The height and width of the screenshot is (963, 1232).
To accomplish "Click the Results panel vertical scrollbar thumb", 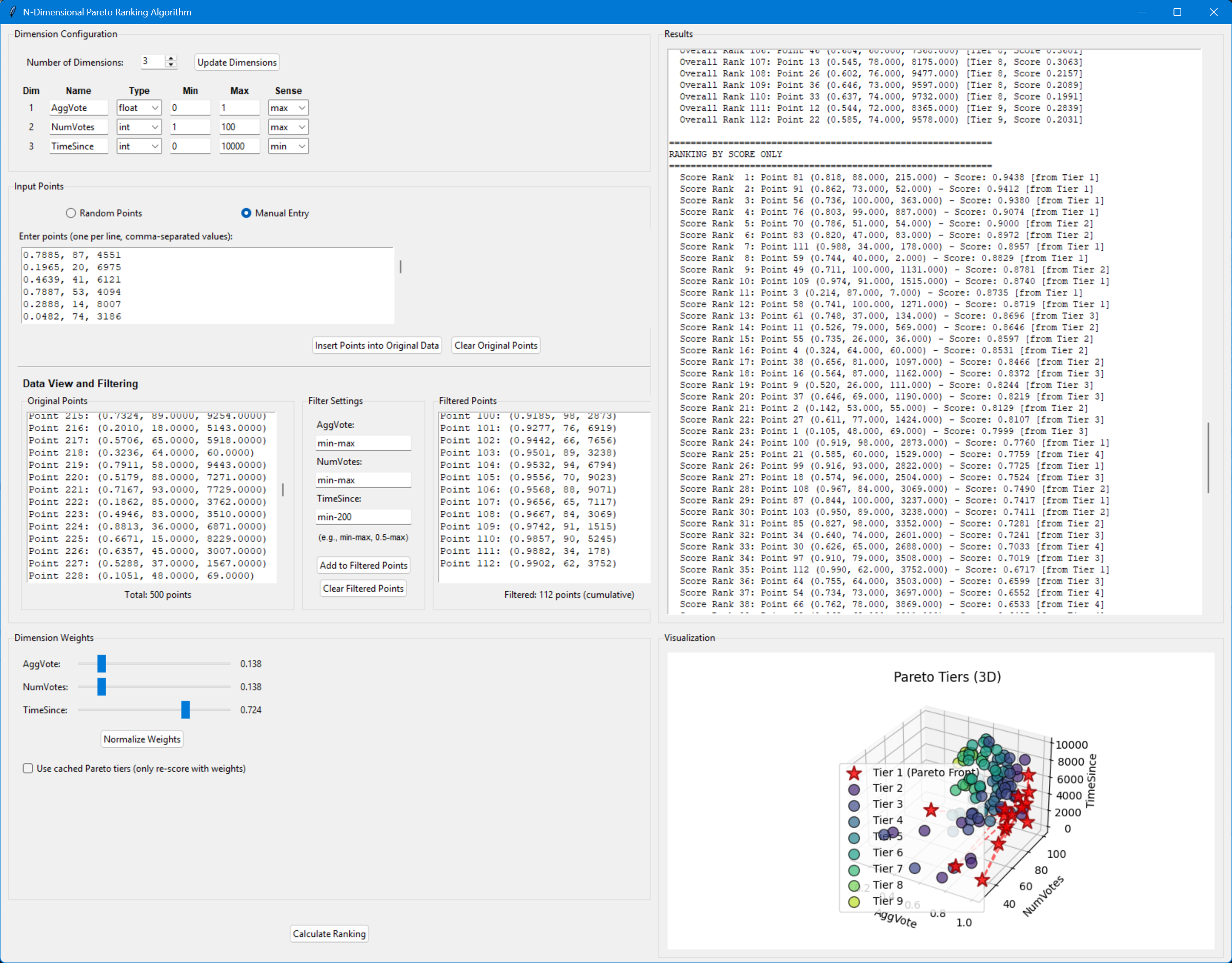I will (1208, 458).
